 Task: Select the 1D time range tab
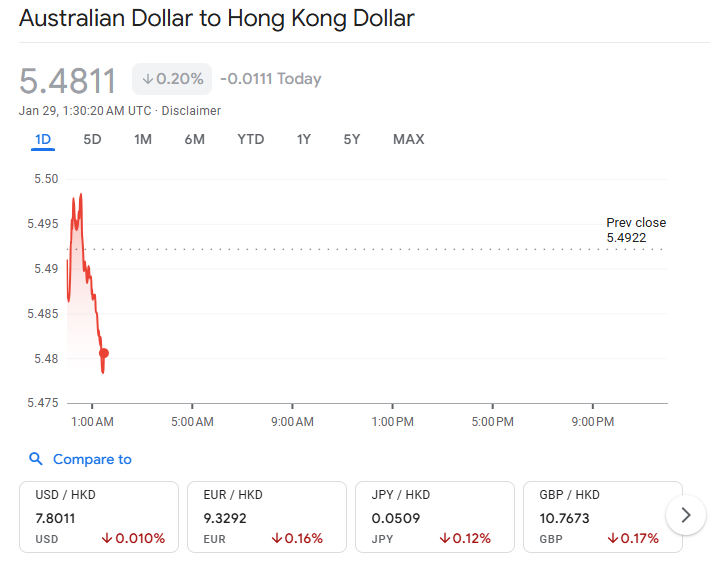42,139
